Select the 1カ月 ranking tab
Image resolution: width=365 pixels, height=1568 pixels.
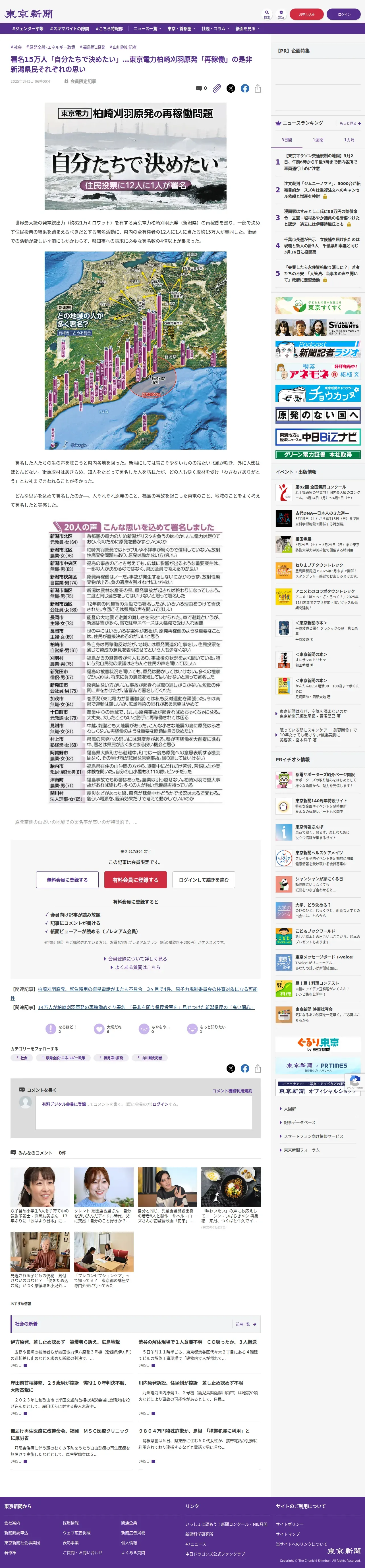[349, 140]
